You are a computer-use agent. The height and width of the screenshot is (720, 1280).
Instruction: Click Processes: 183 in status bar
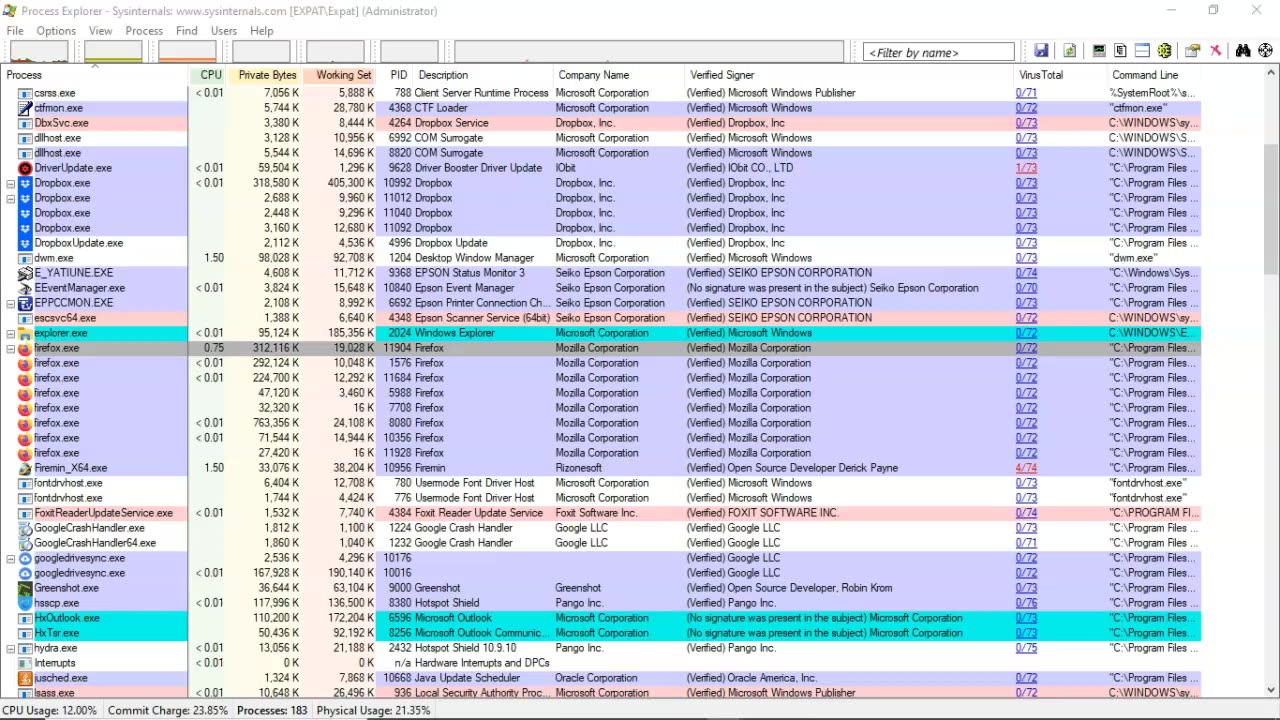(x=271, y=711)
